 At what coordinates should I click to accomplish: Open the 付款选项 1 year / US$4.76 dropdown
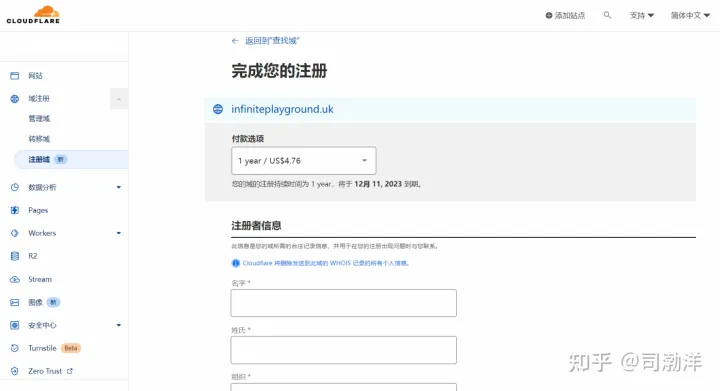(304, 161)
